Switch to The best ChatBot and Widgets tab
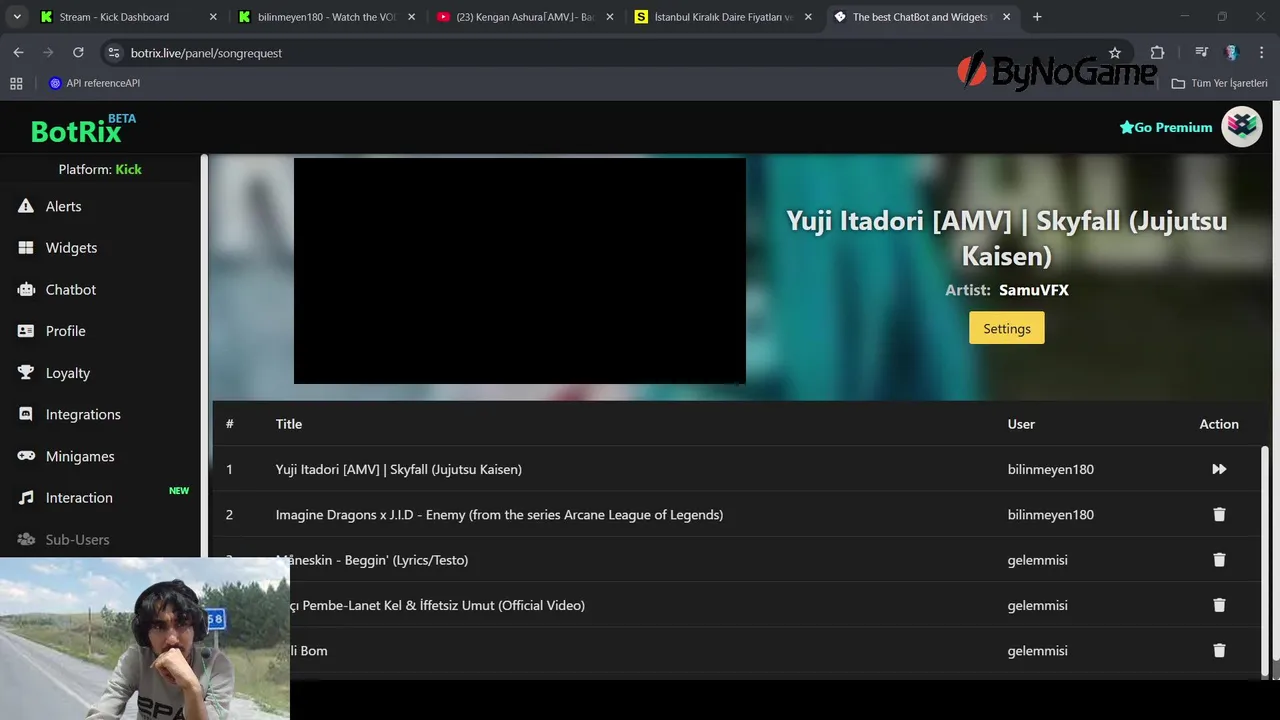The image size is (1280, 720). (920, 17)
